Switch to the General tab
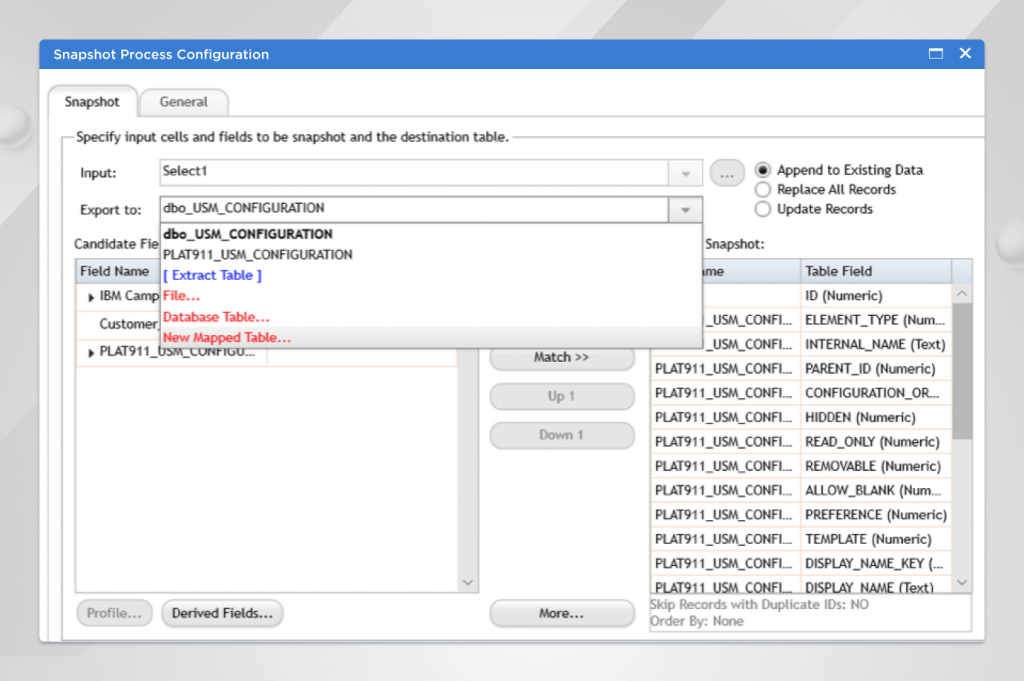Image resolution: width=1024 pixels, height=681 pixels. [x=184, y=102]
